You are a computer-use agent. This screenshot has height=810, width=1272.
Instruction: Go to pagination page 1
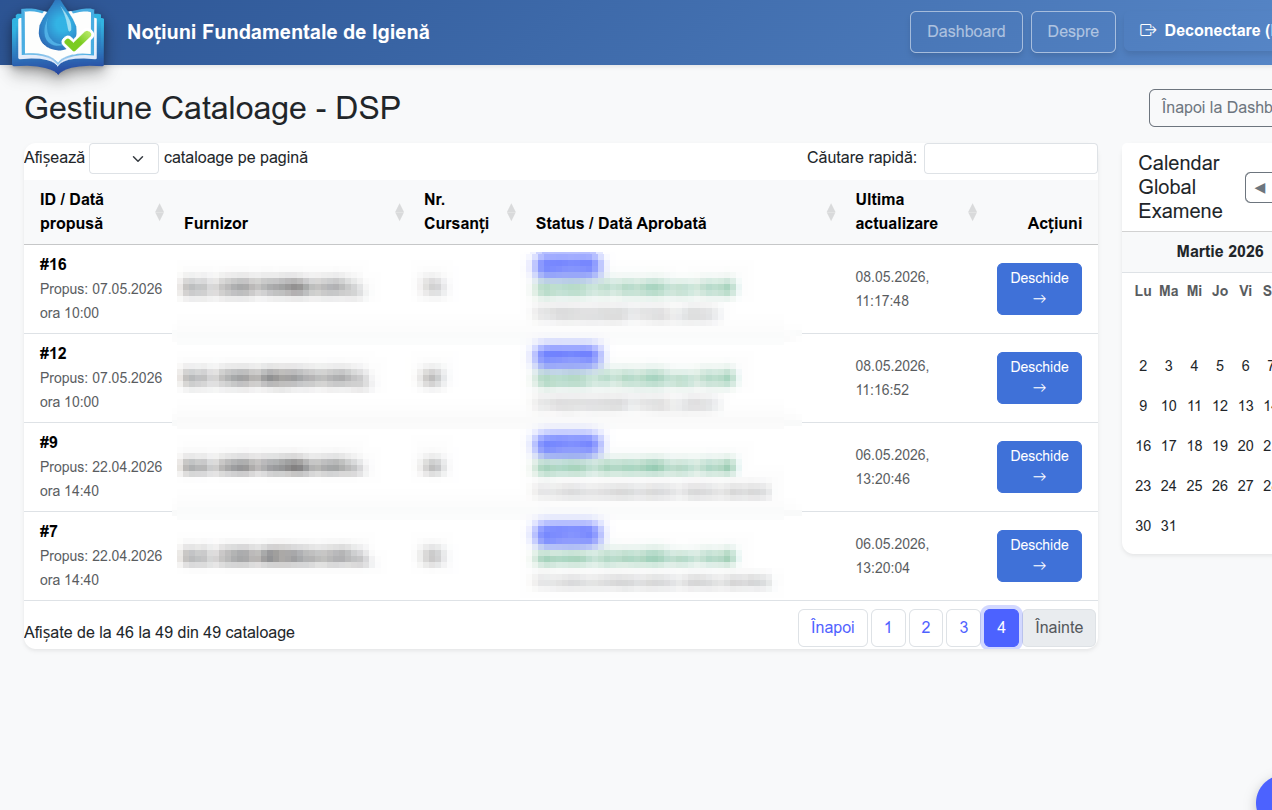click(x=888, y=628)
